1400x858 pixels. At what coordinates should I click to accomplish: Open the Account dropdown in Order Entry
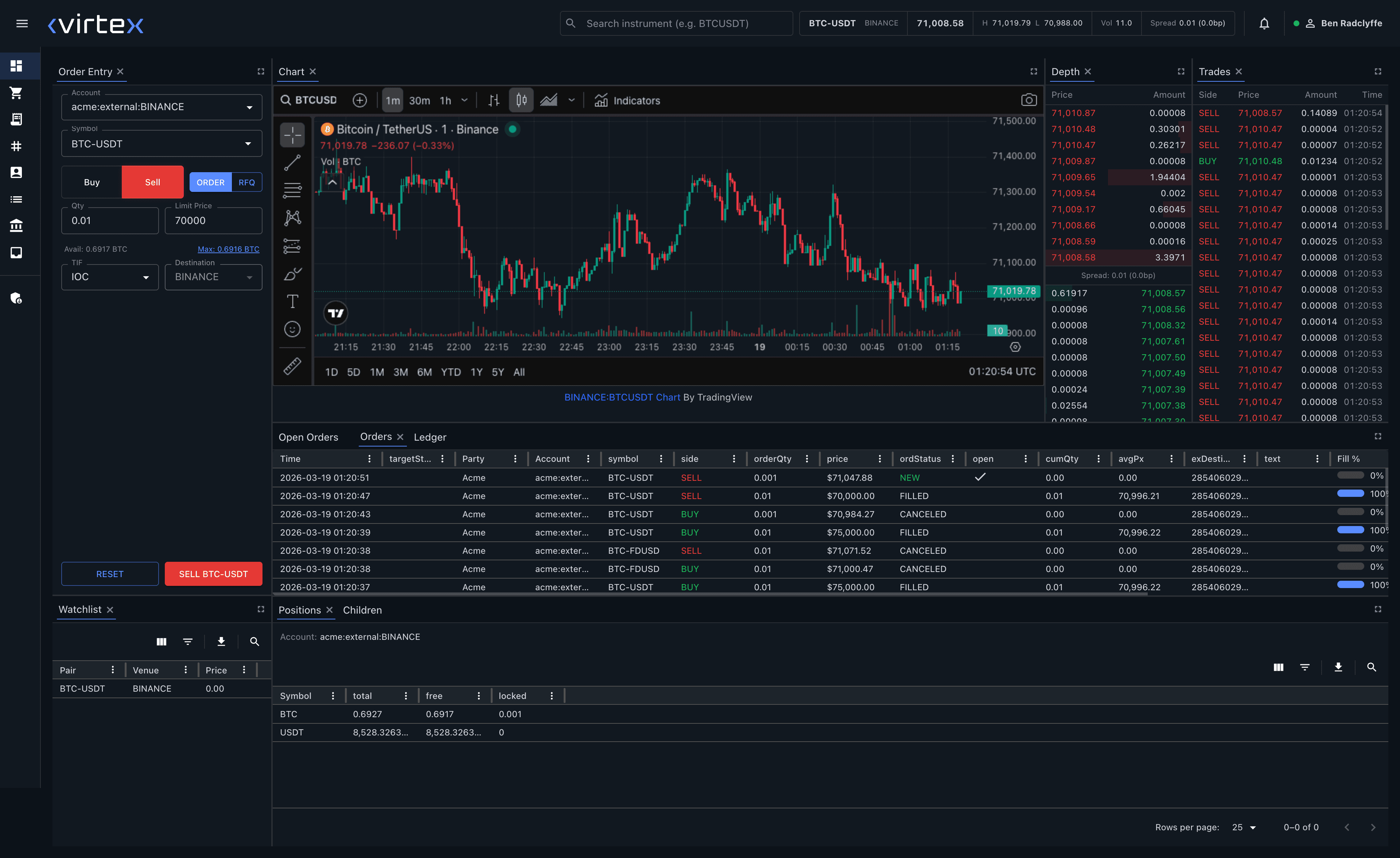coord(162,107)
